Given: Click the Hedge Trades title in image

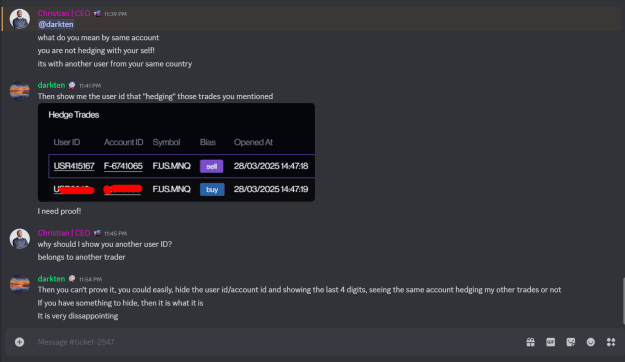Looking at the screenshot, I should pos(74,115).
